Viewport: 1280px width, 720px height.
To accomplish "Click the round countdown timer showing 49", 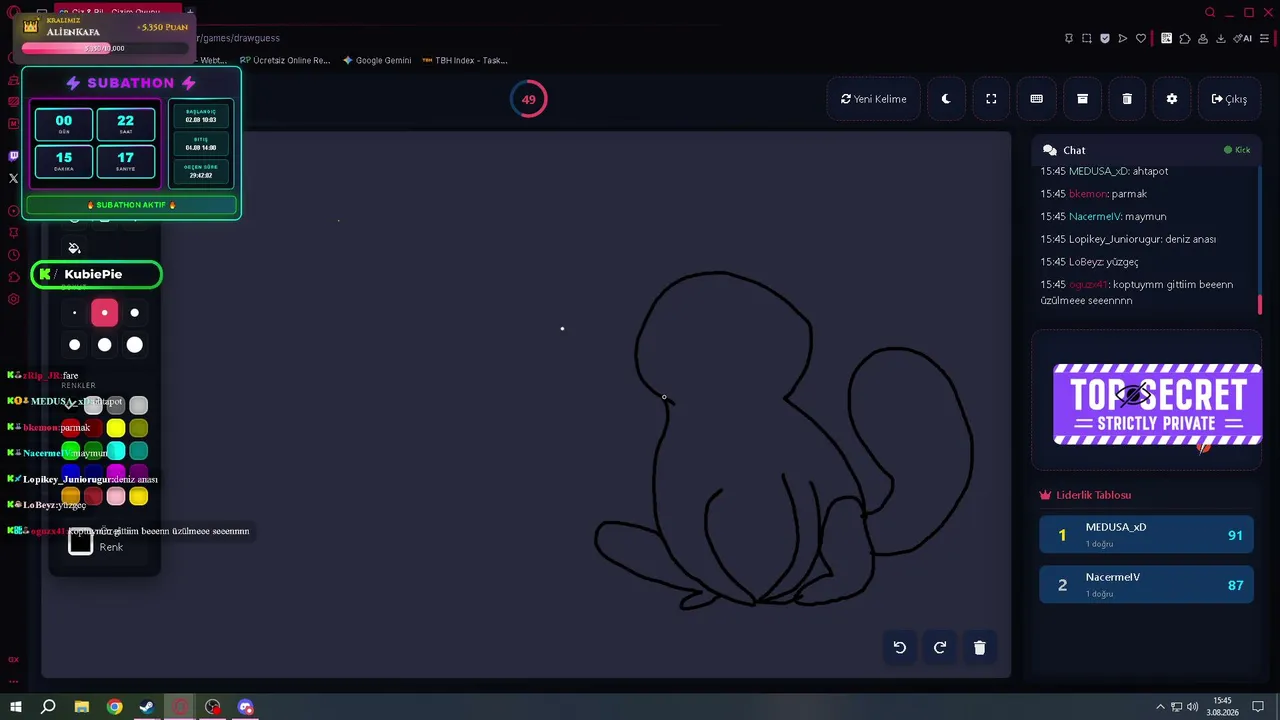I will tap(528, 99).
